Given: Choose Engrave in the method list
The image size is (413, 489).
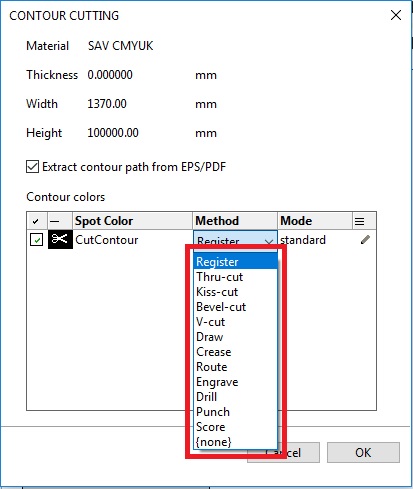Looking at the screenshot, I should point(235,382).
